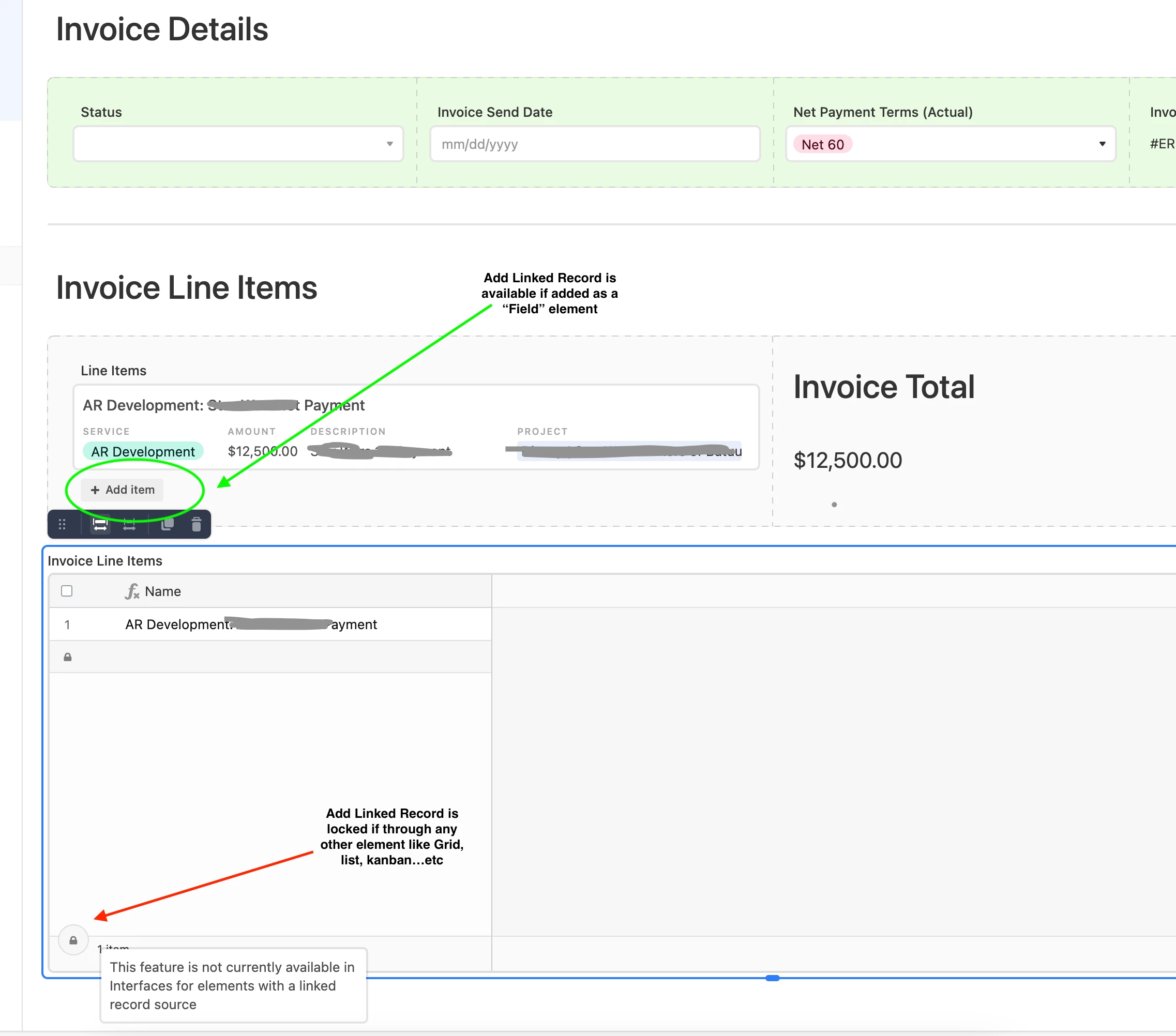The width and height of the screenshot is (1176, 1036).
Task: Click the Add item button
Action: click(x=123, y=490)
